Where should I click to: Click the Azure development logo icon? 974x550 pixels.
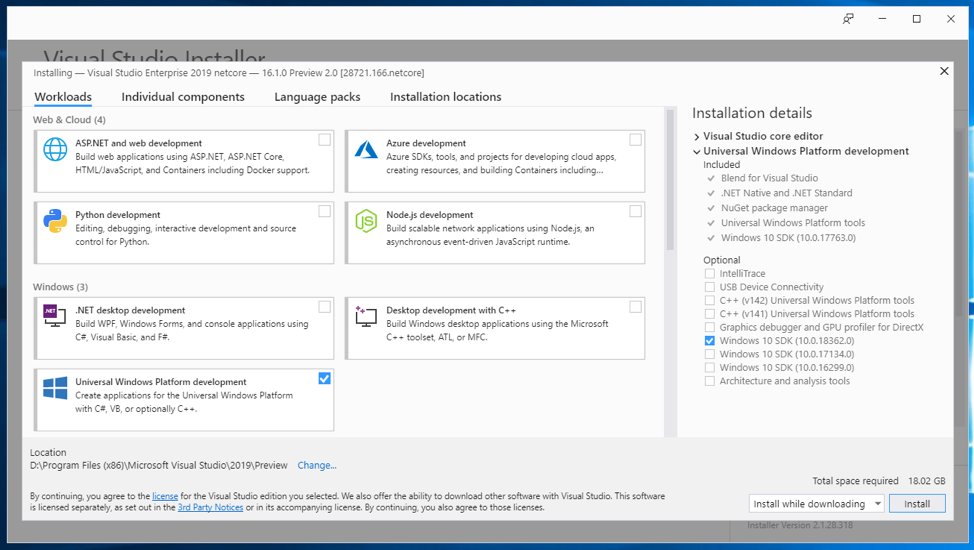[366, 150]
